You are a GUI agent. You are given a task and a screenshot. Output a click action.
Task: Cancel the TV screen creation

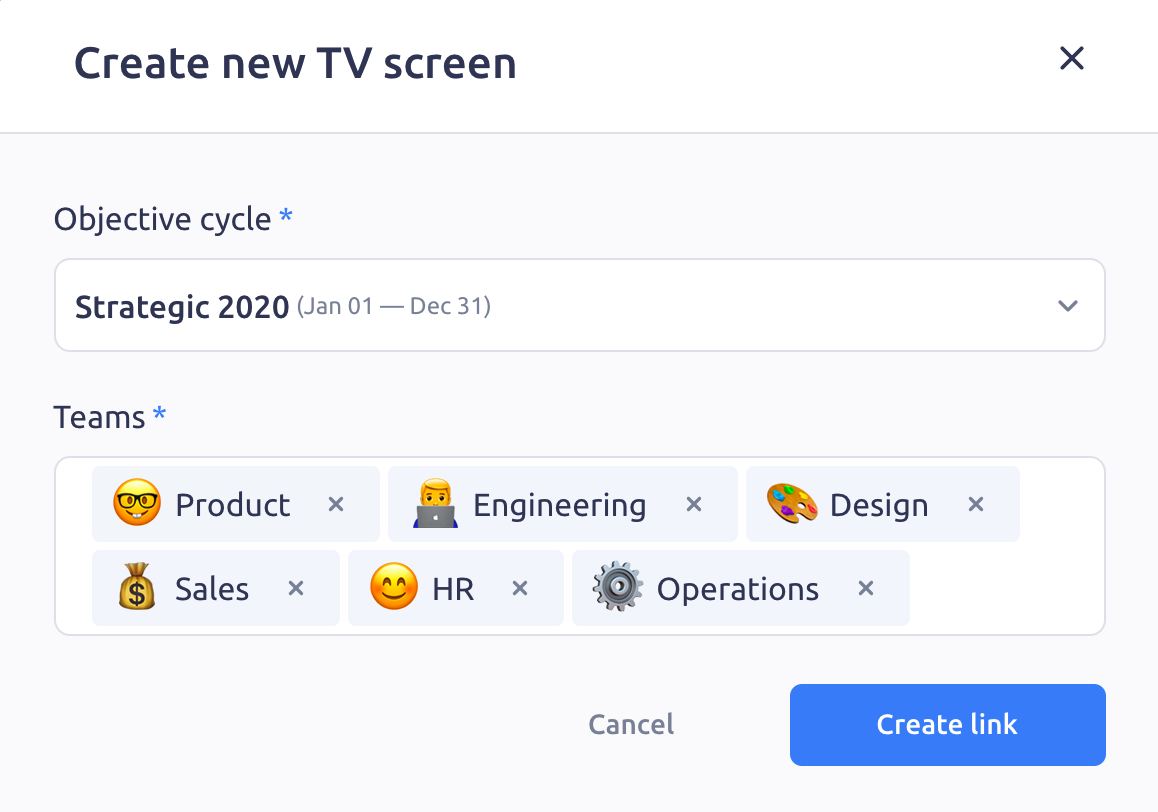(631, 725)
